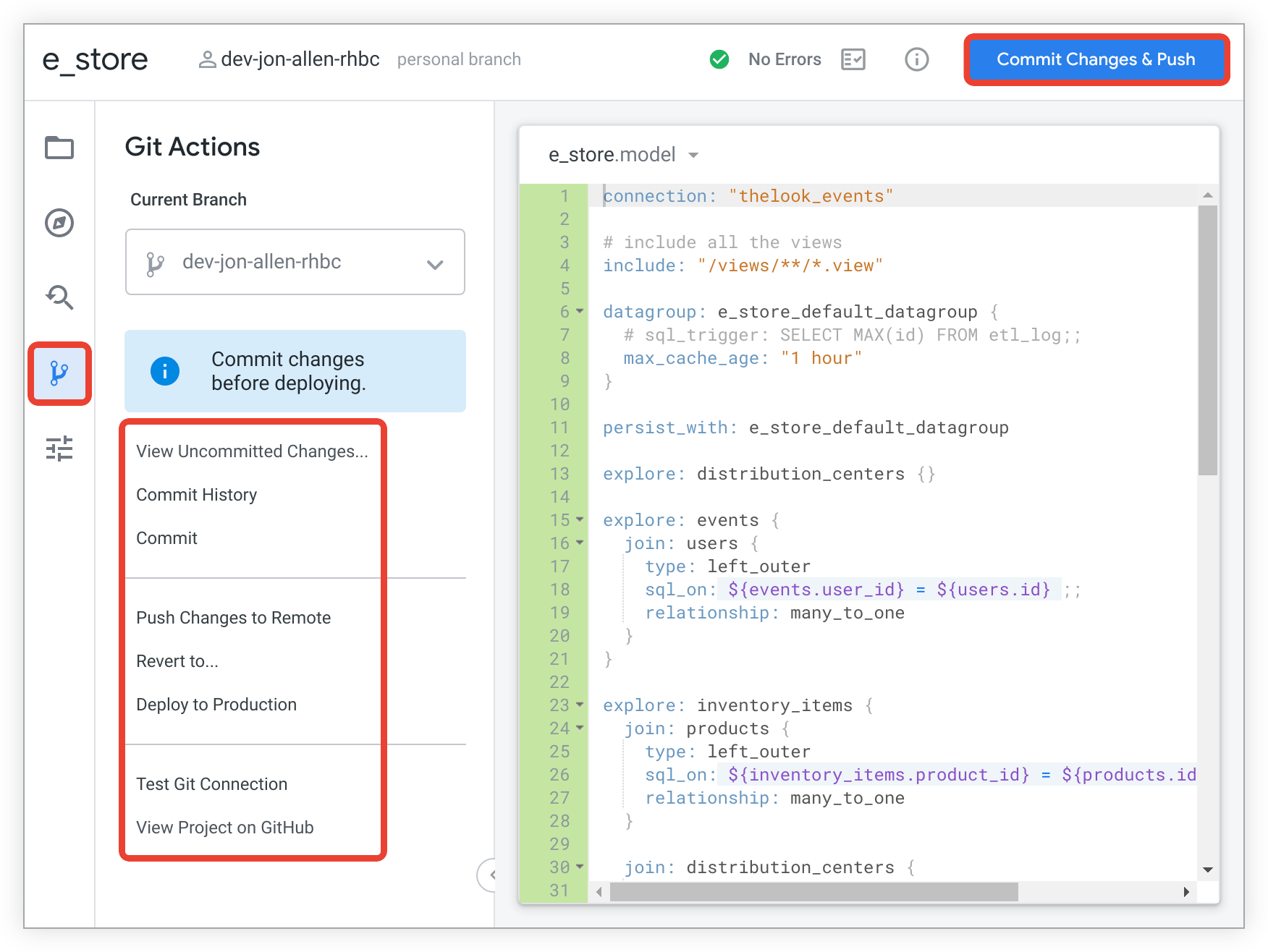Open project settings from the sidebar

59,449
